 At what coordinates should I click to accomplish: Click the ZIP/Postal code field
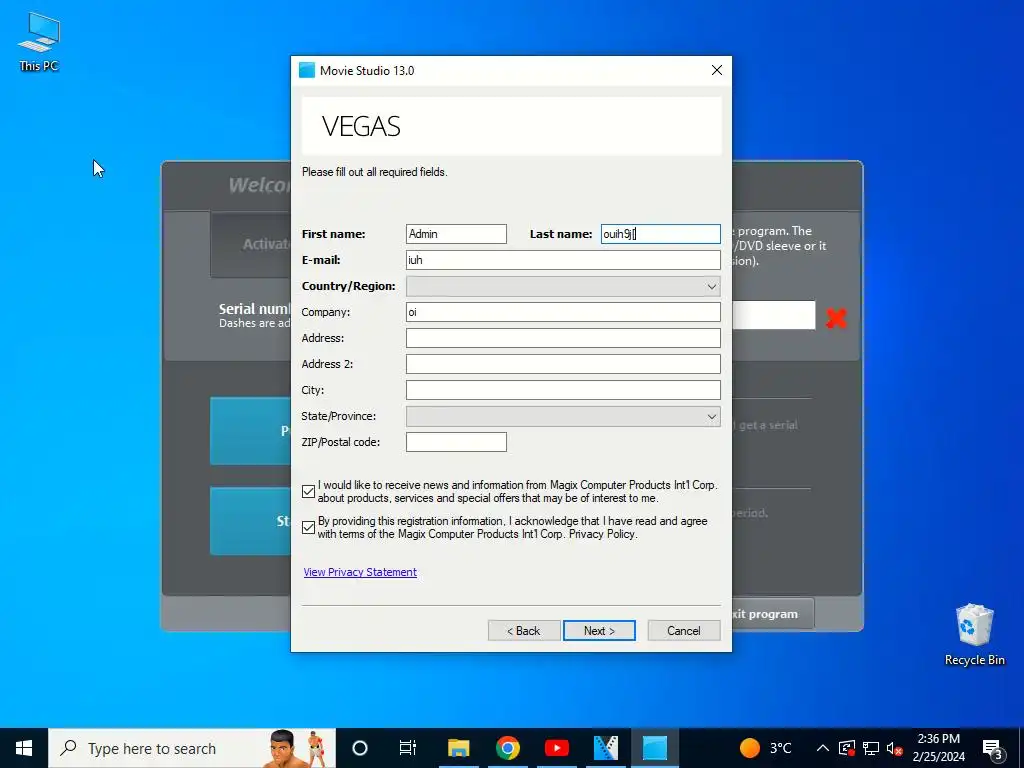coord(456,442)
